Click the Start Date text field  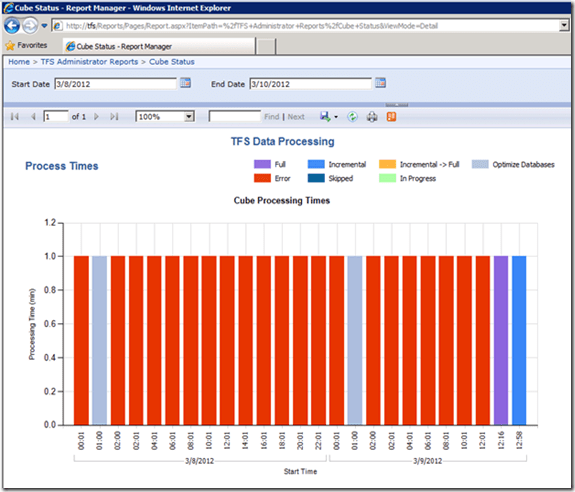click(x=116, y=84)
